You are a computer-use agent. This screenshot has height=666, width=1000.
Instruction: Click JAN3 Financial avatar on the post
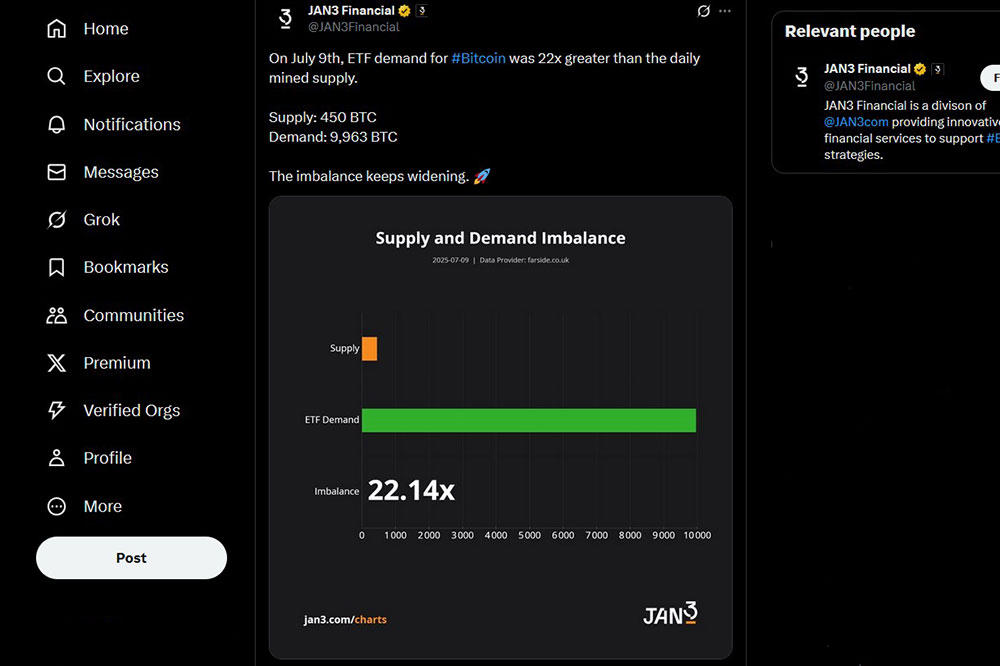pyautogui.click(x=285, y=18)
